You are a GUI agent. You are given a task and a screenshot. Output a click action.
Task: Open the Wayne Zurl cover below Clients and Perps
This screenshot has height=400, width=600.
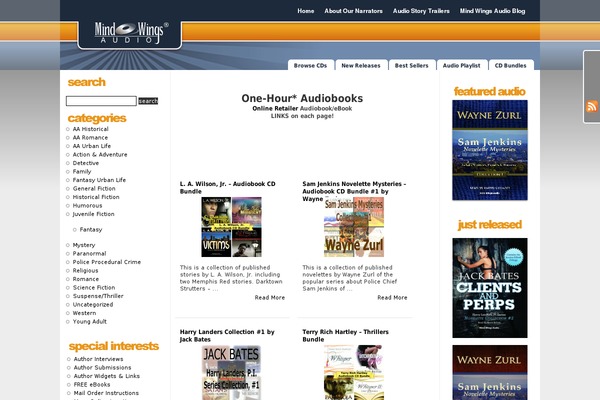[x=490, y=372]
